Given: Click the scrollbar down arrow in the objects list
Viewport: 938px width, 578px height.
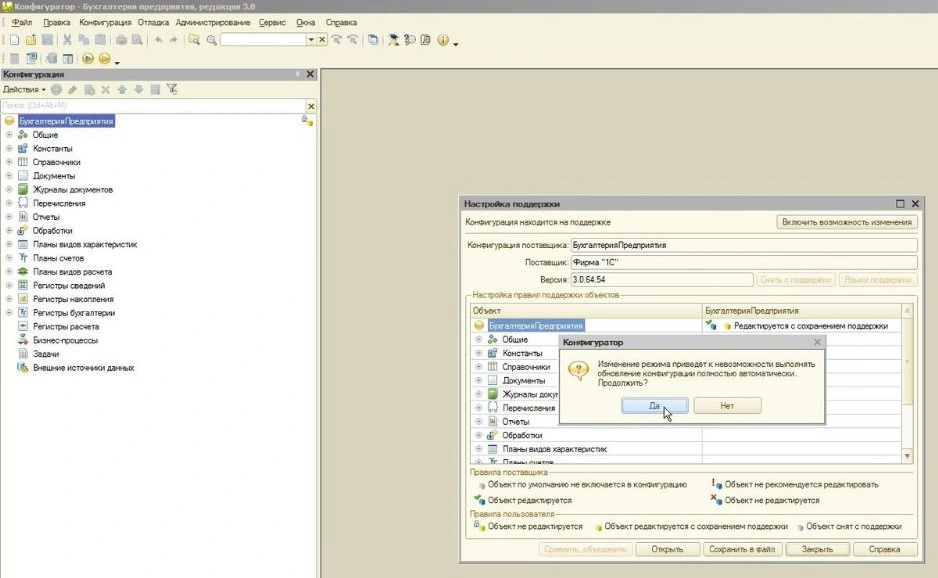Looking at the screenshot, I should pyautogui.click(x=908, y=456).
